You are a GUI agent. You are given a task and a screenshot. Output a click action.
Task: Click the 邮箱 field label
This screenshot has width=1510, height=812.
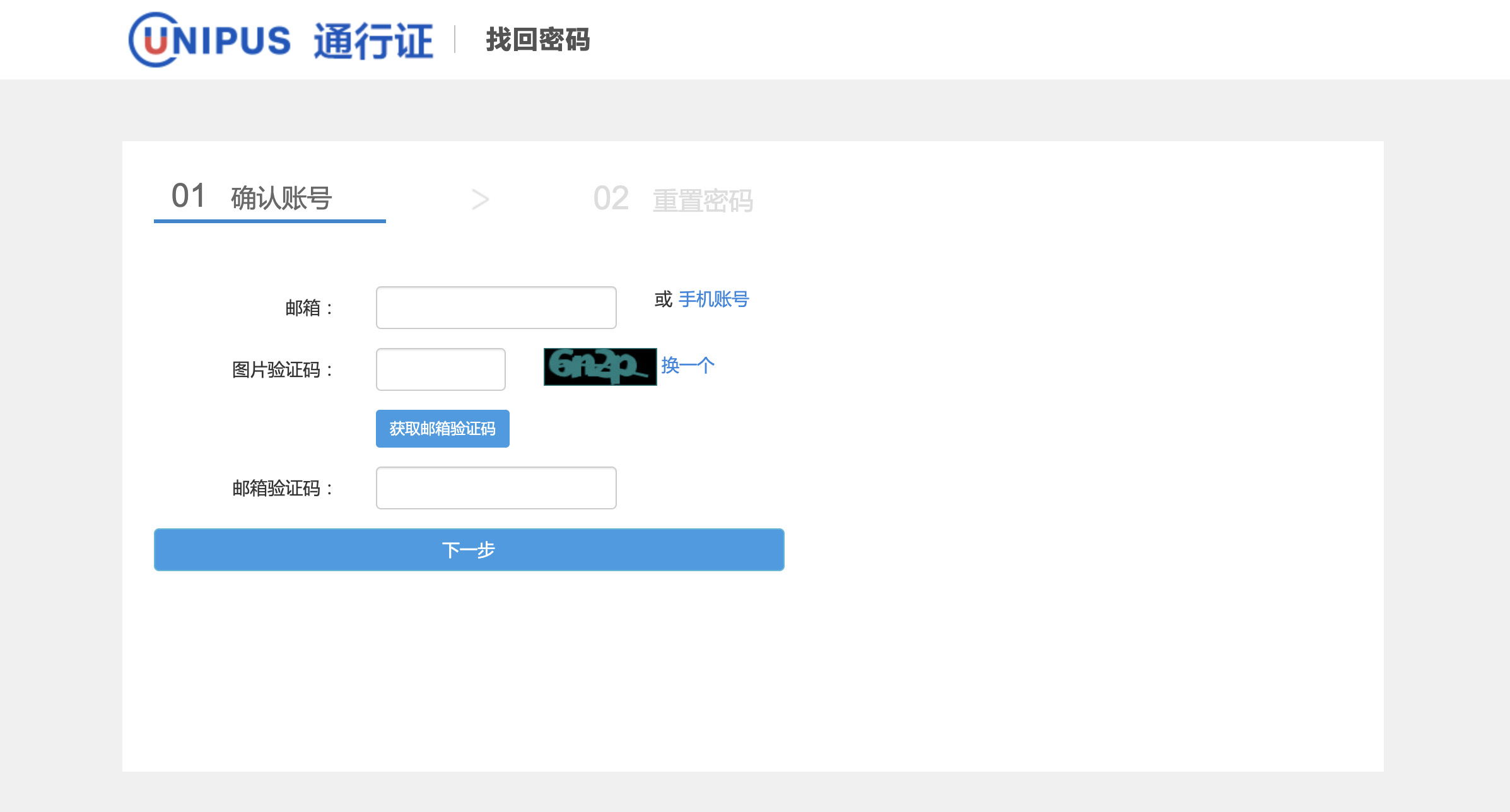307,307
